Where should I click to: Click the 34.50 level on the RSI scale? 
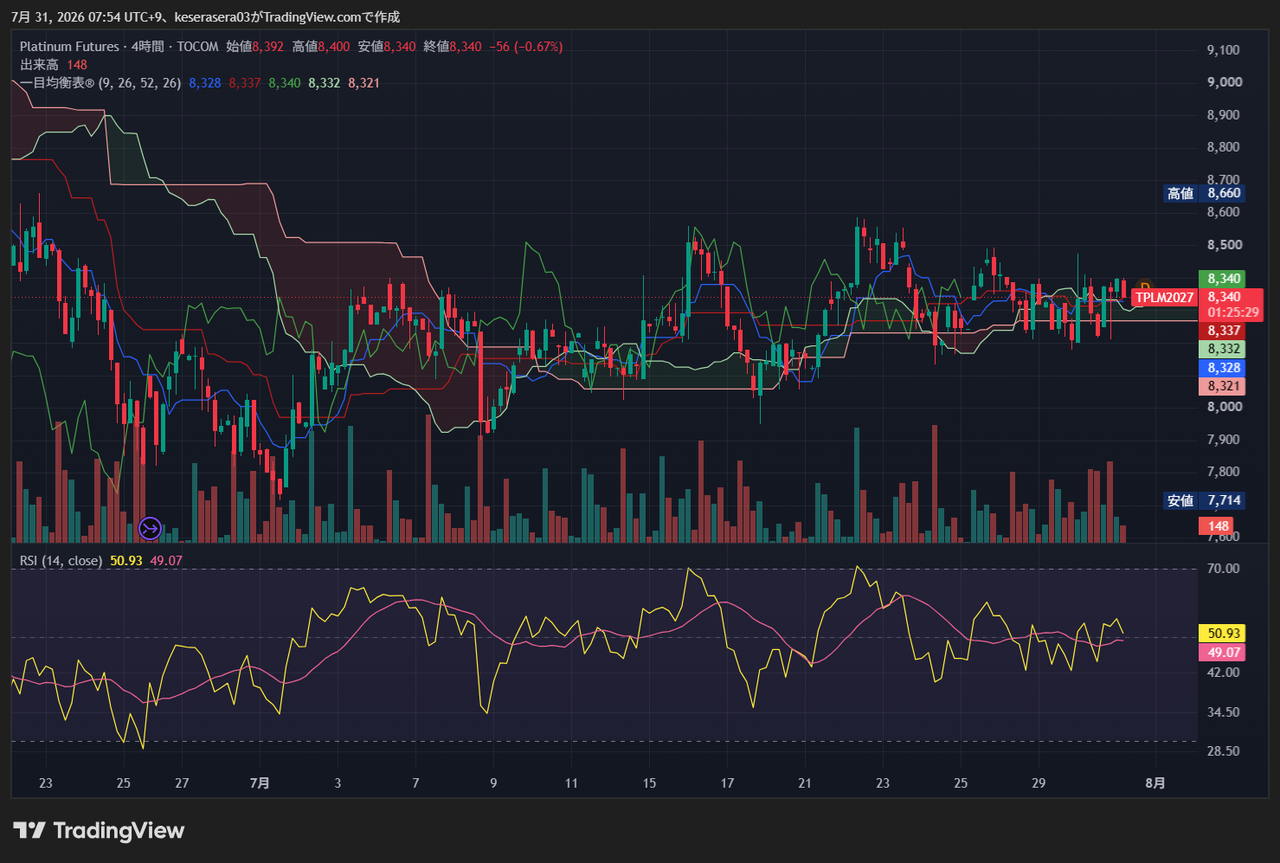(x=1224, y=712)
